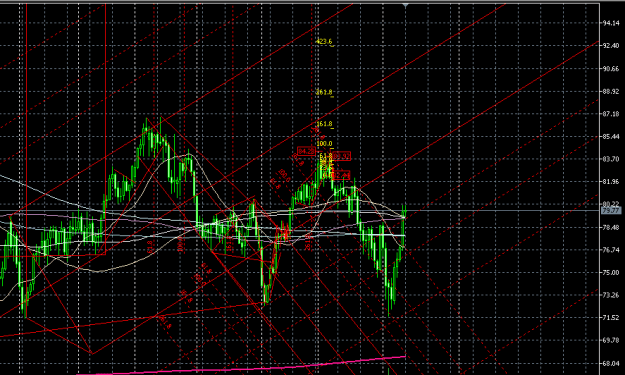Viewport: 625px width, 375px height.
Task: Click the 83.70 price scale value
Action: point(611,159)
